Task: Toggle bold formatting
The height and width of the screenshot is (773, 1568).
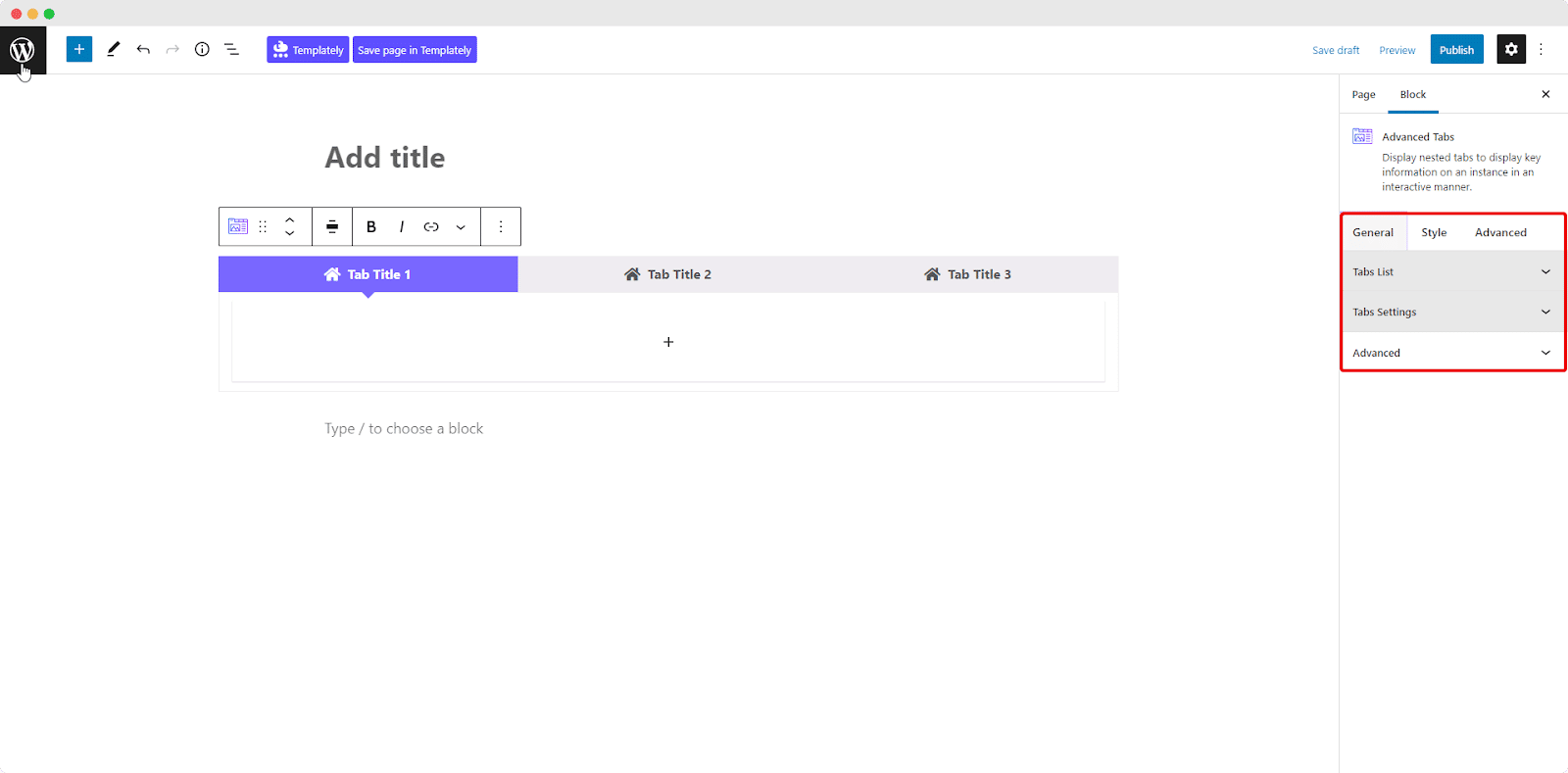Action: [x=371, y=226]
